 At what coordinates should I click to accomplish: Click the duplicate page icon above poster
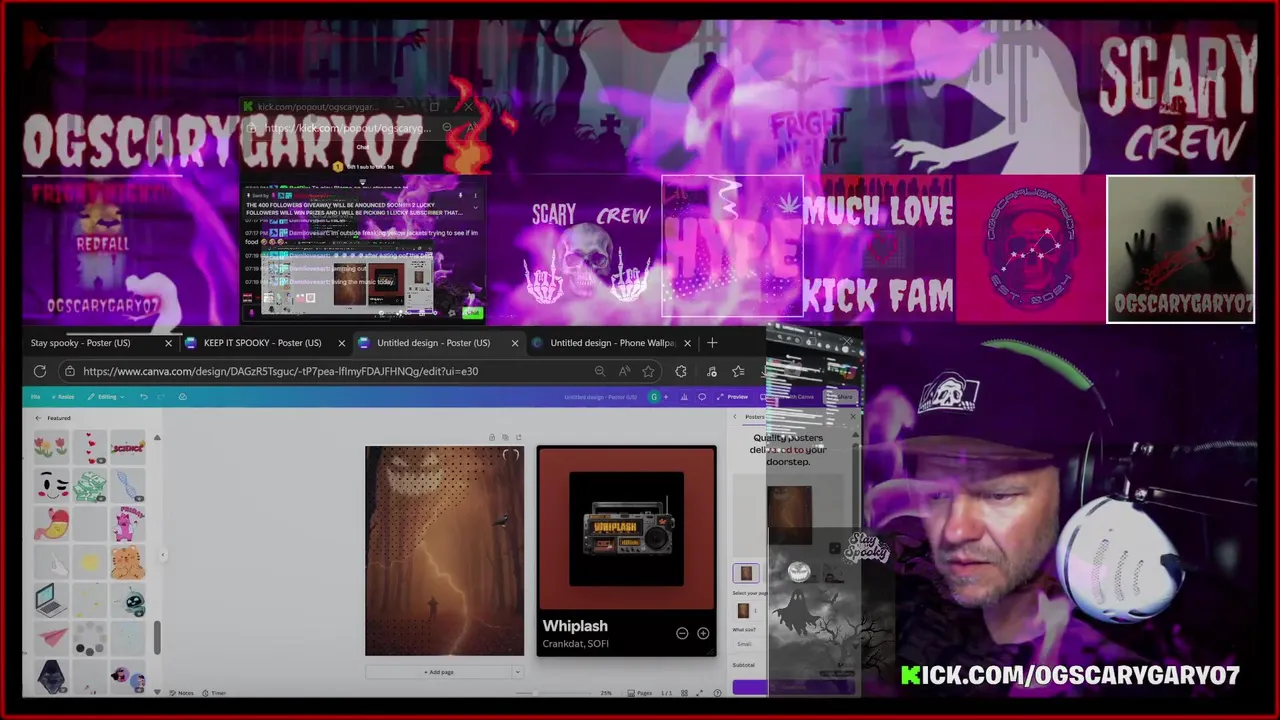505,437
